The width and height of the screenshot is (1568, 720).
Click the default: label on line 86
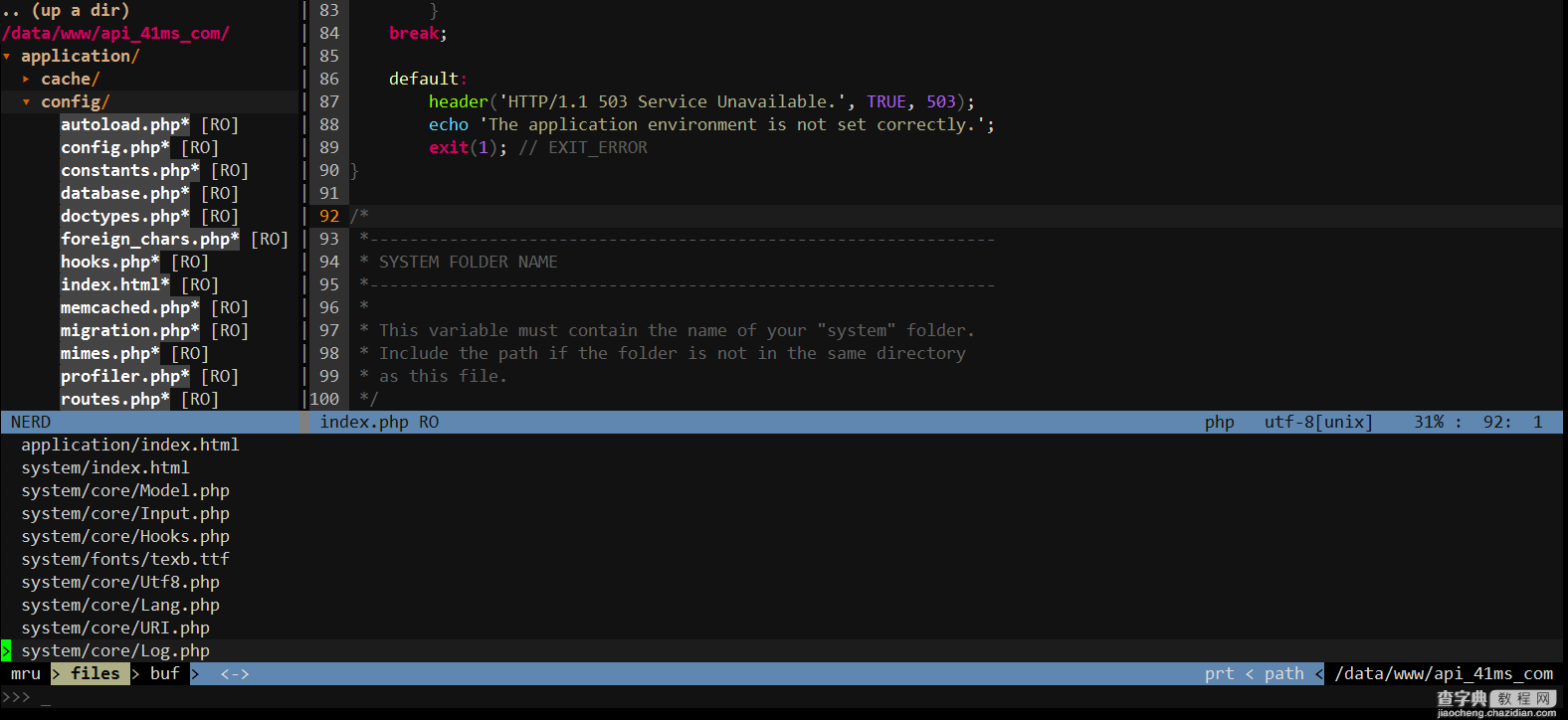(x=429, y=80)
